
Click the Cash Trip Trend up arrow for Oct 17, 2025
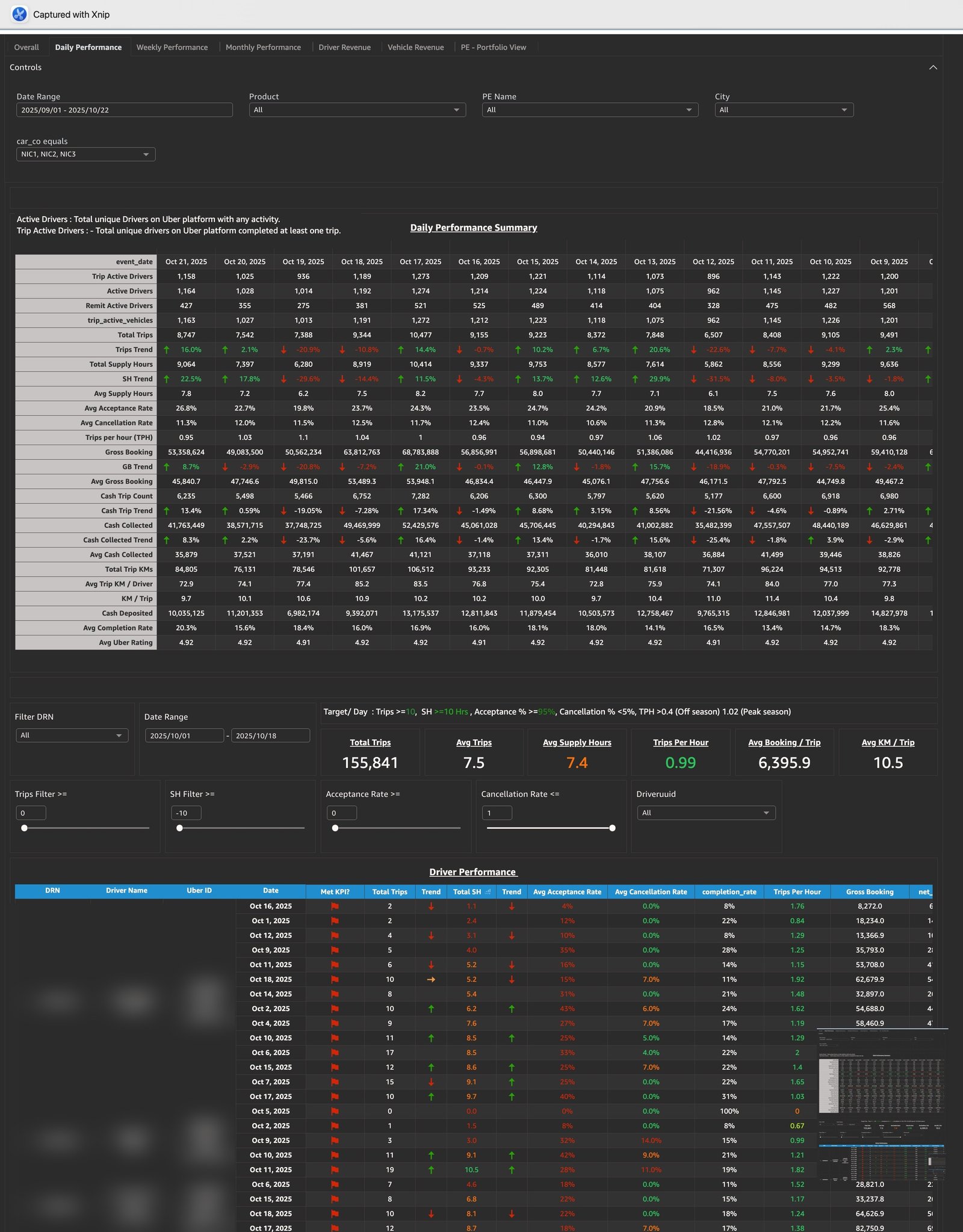pyautogui.click(x=401, y=511)
